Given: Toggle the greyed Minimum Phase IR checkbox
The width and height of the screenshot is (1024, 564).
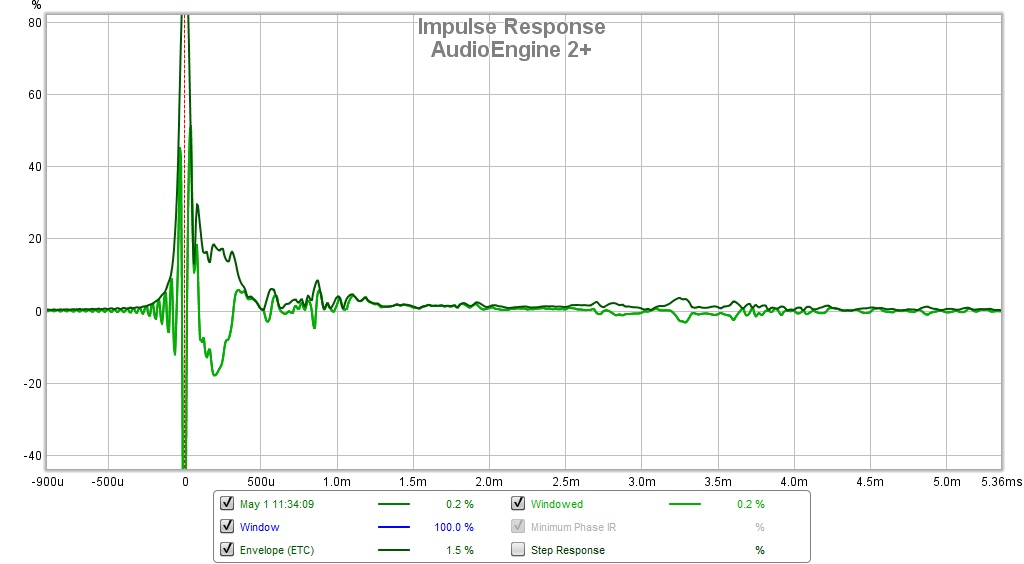Looking at the screenshot, I should tap(518, 526).
